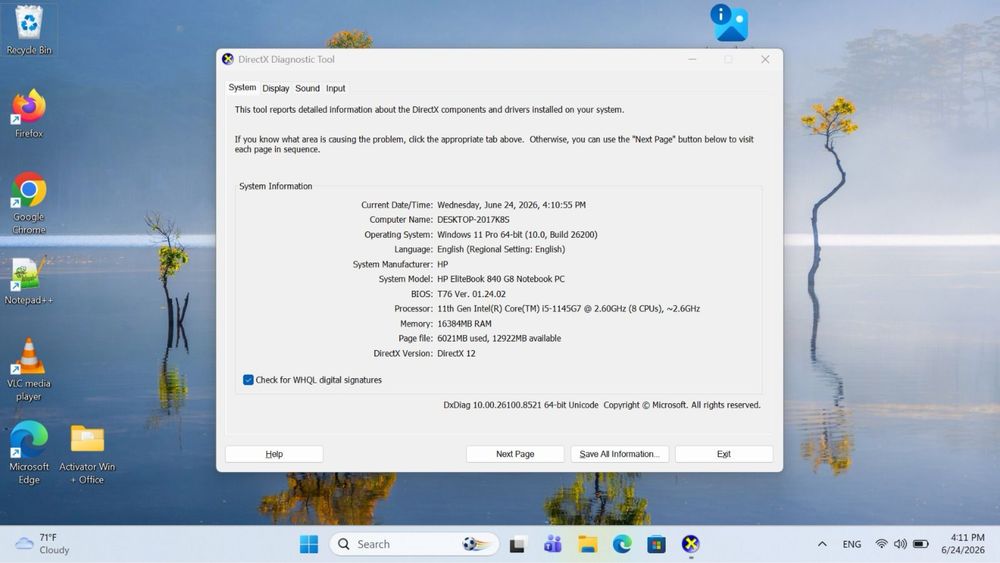Open the clock showing 4:11 PM
This screenshot has height=563, width=1000.
(963, 544)
